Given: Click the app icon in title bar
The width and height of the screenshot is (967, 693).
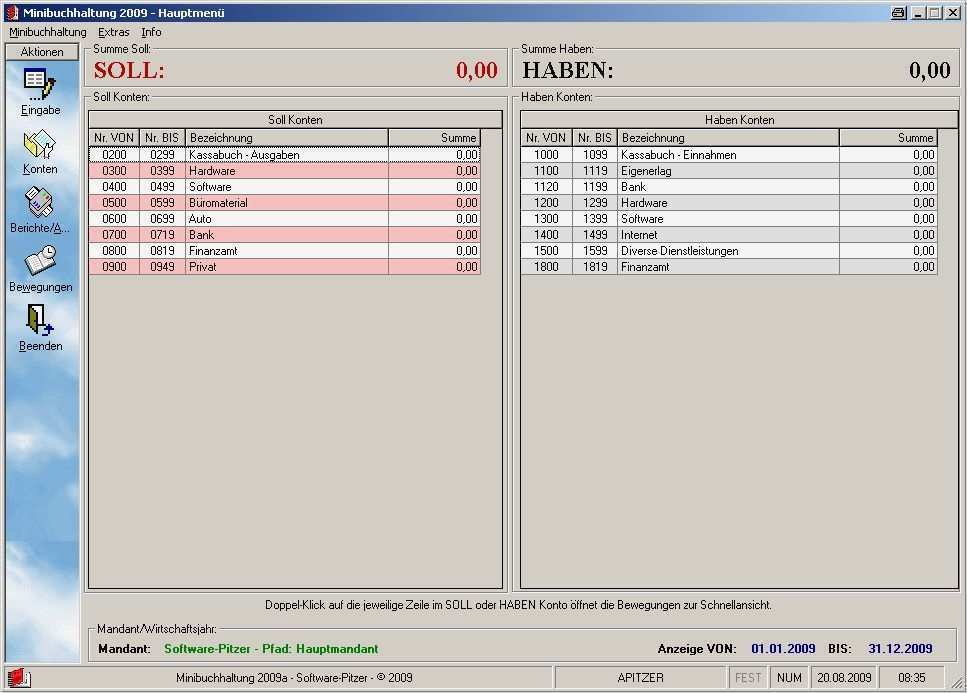Looking at the screenshot, I should pos(12,13).
